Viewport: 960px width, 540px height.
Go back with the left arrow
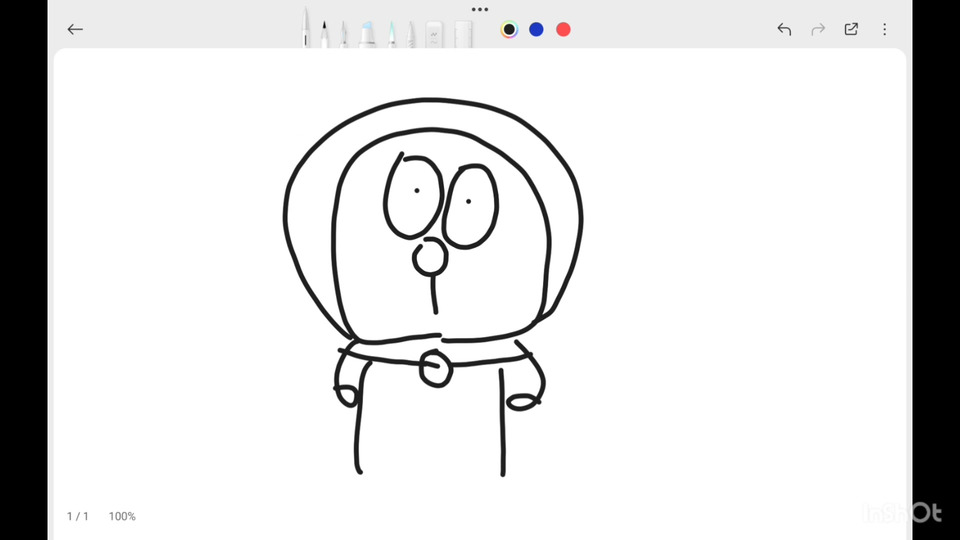point(75,29)
